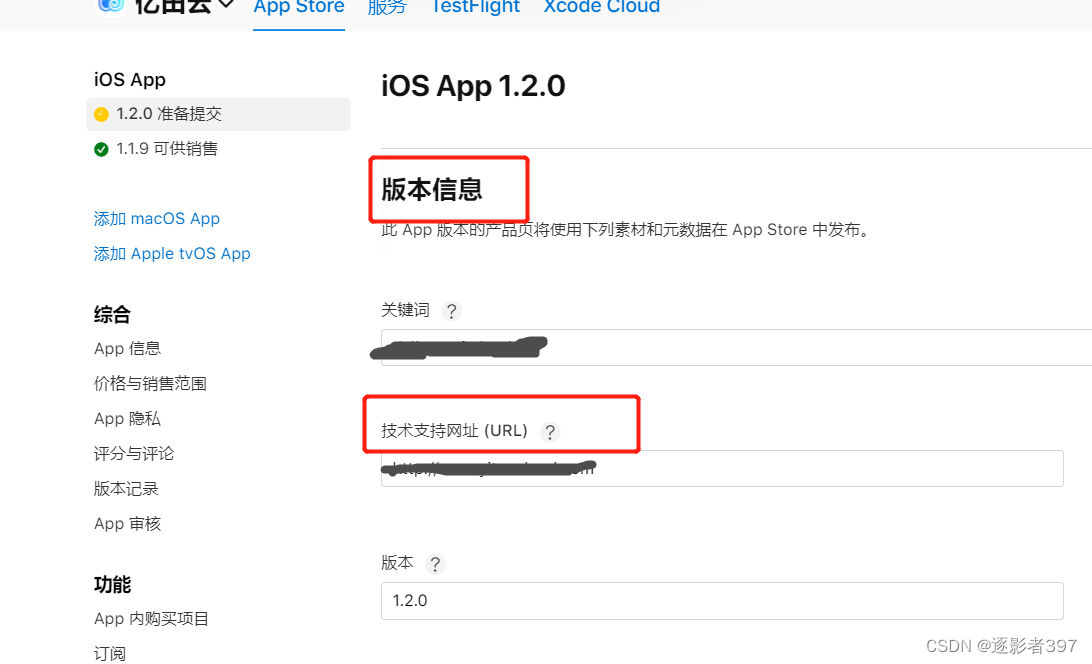
Task: Open the App Store tab
Action: point(299,8)
